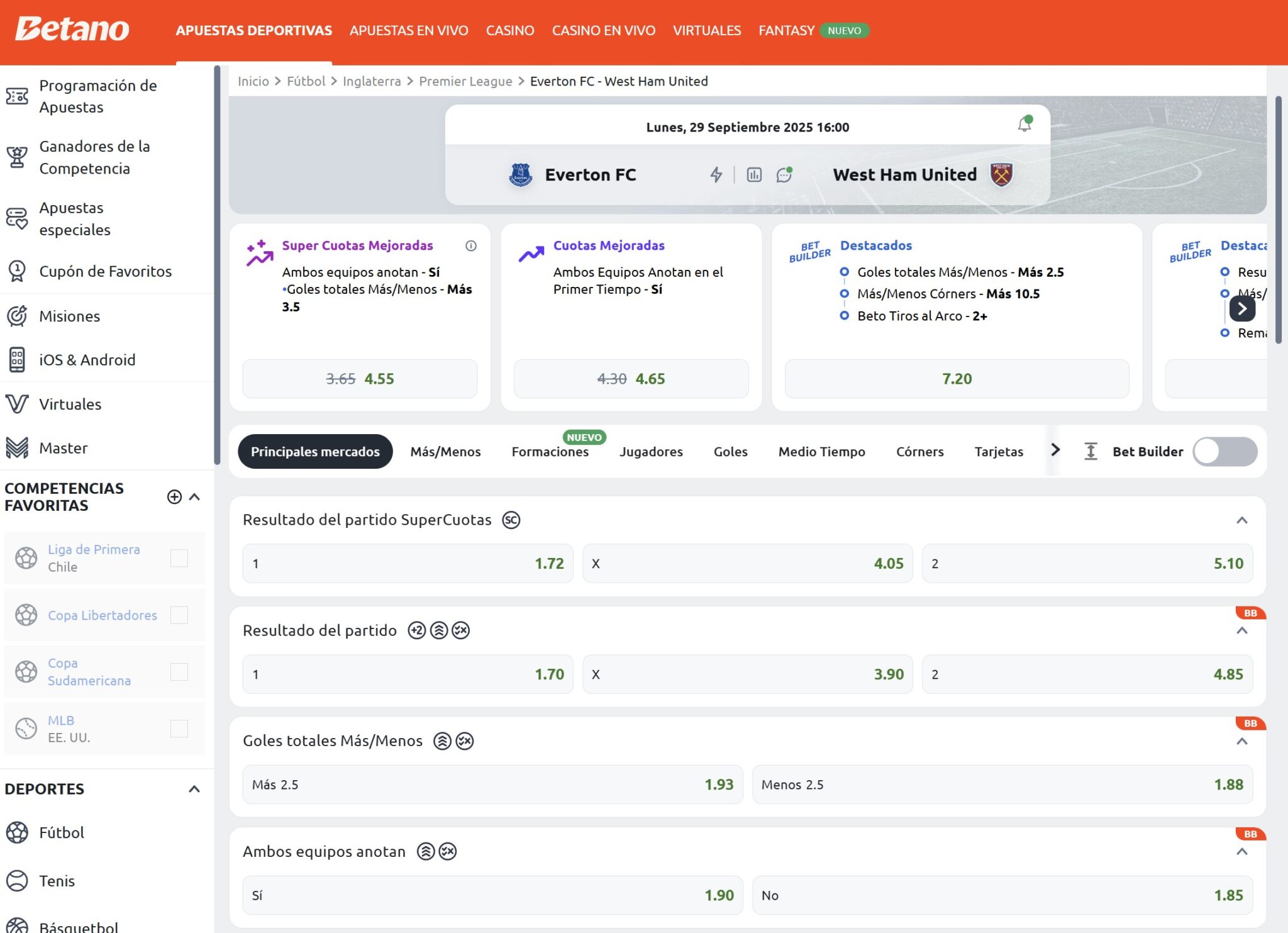The width and height of the screenshot is (1288, 933).
Task: Open the match chat comments icon
Action: 784,175
